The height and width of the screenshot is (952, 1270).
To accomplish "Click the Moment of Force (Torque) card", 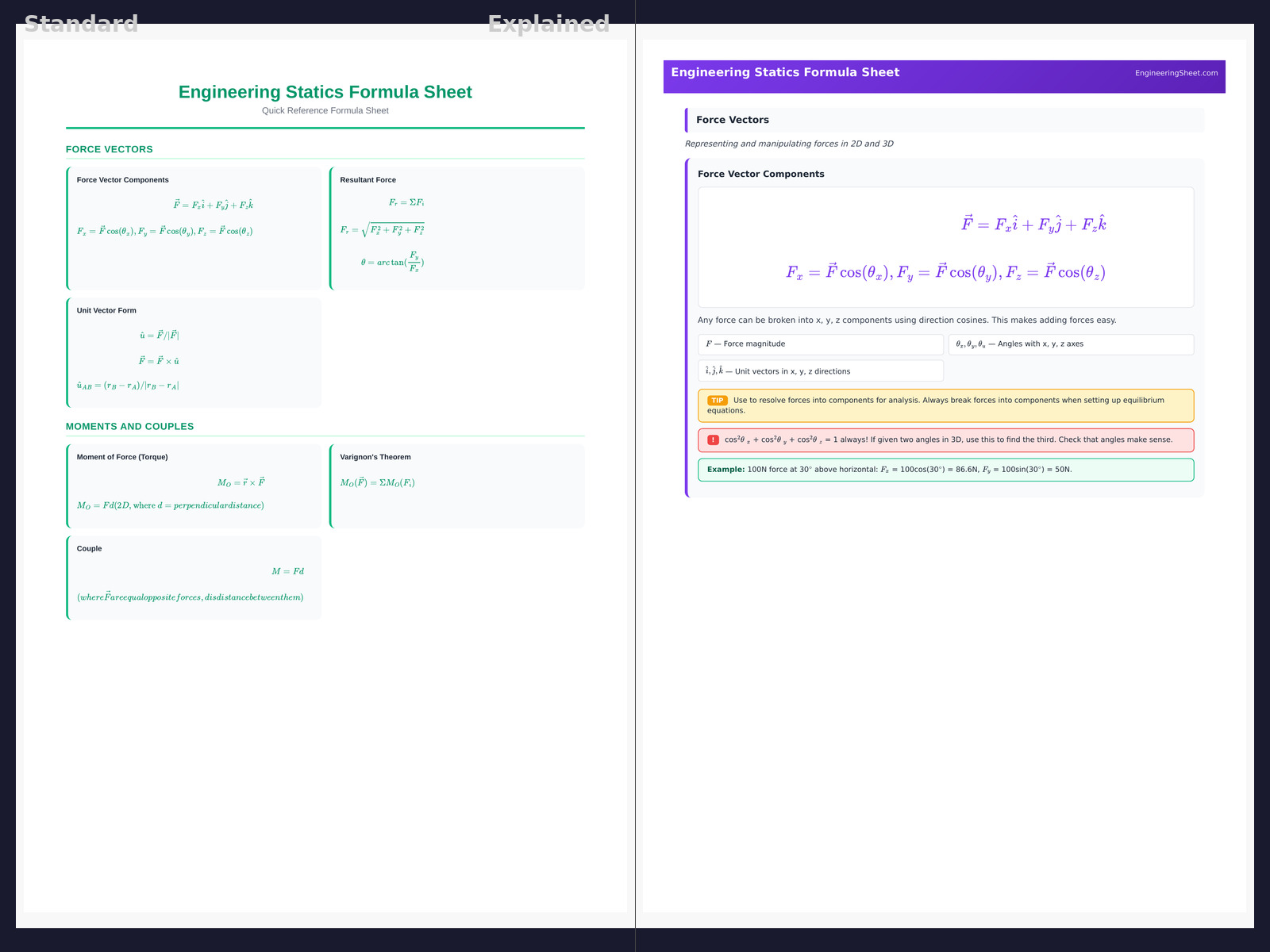I will (194, 486).
